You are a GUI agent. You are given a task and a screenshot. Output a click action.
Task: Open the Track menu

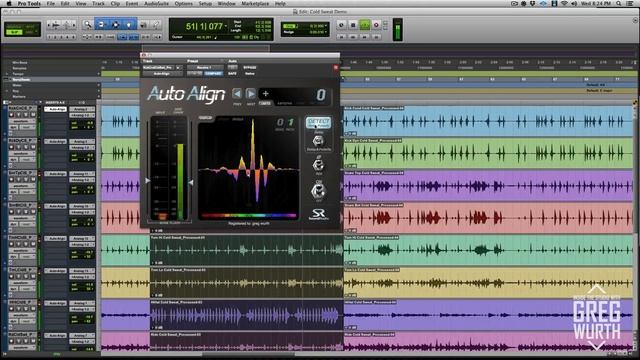(98, 3)
